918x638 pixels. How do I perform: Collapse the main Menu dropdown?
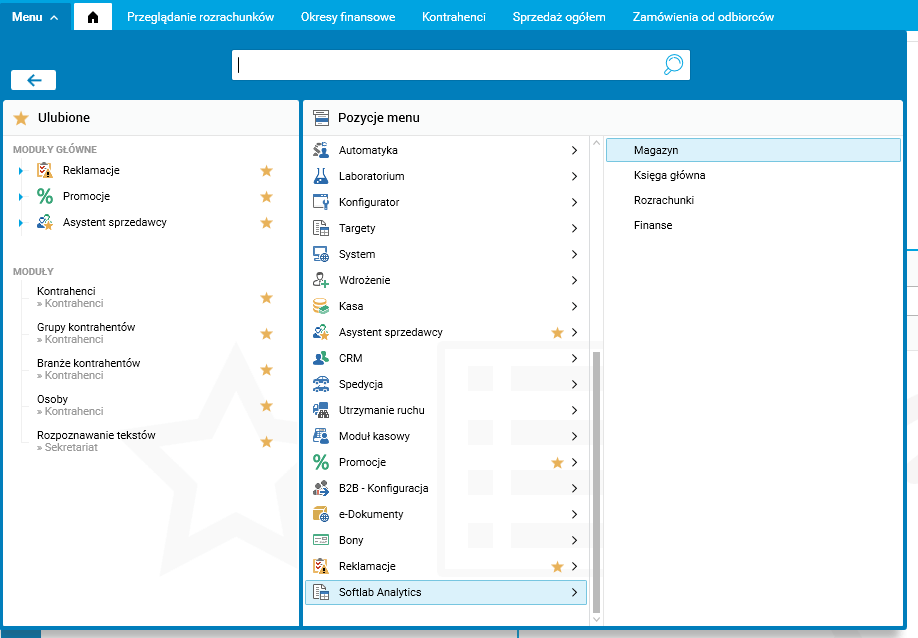[x=35, y=17]
